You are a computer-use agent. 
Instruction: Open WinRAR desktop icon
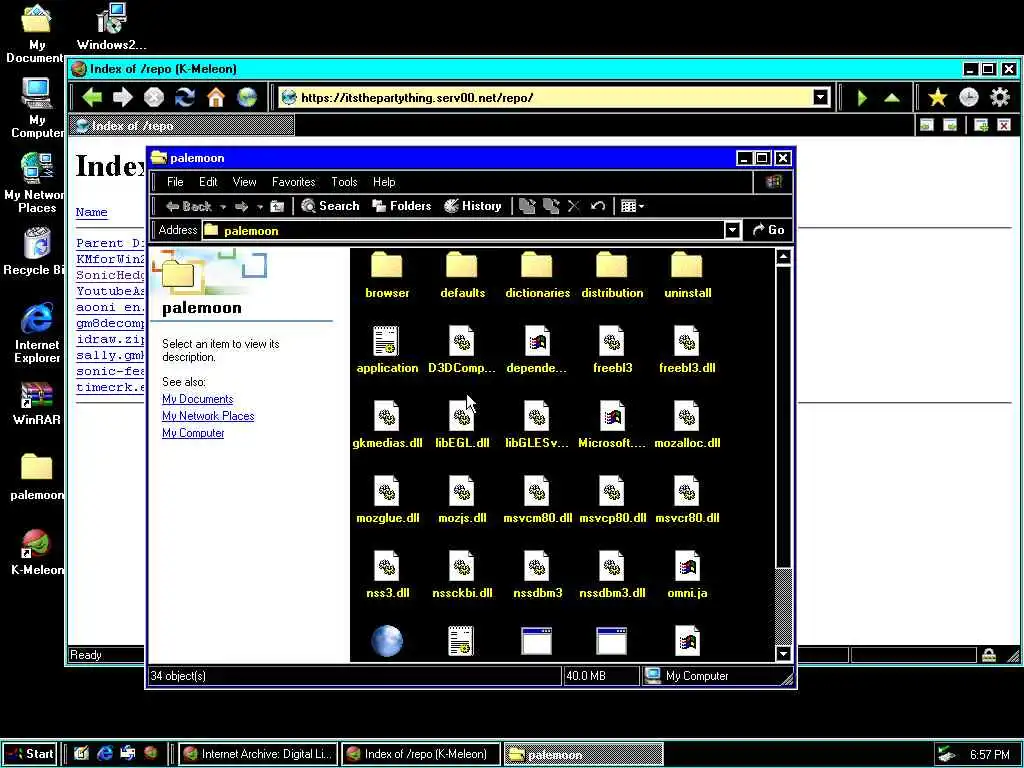[37, 404]
